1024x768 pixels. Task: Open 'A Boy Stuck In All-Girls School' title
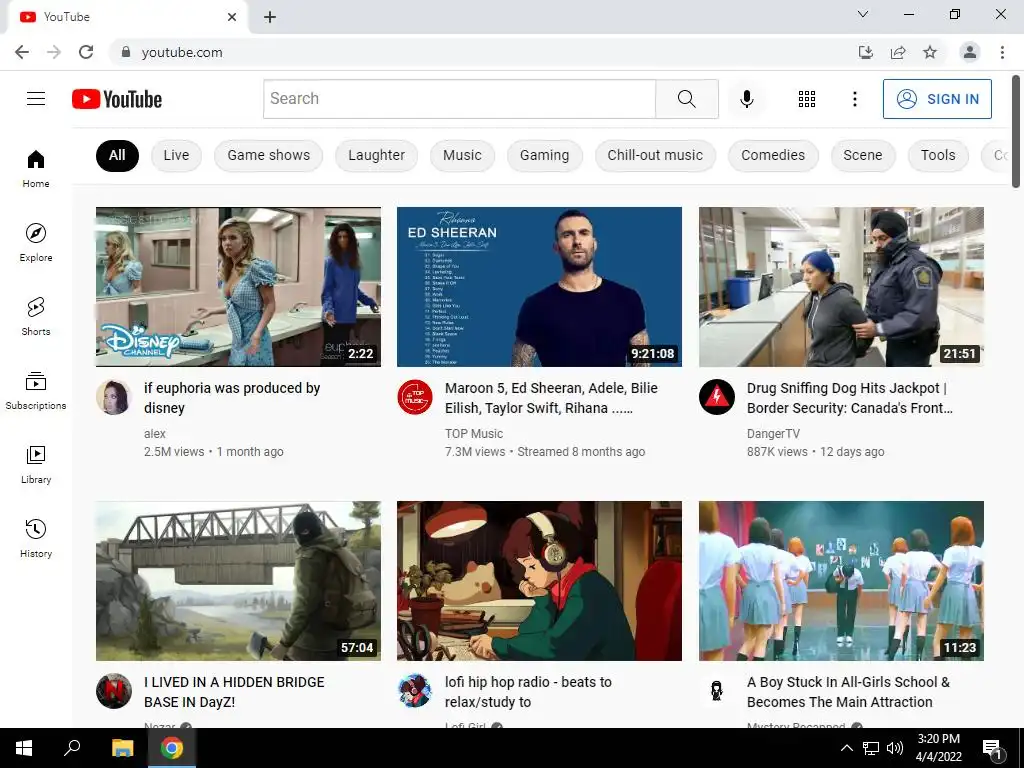tap(848, 692)
